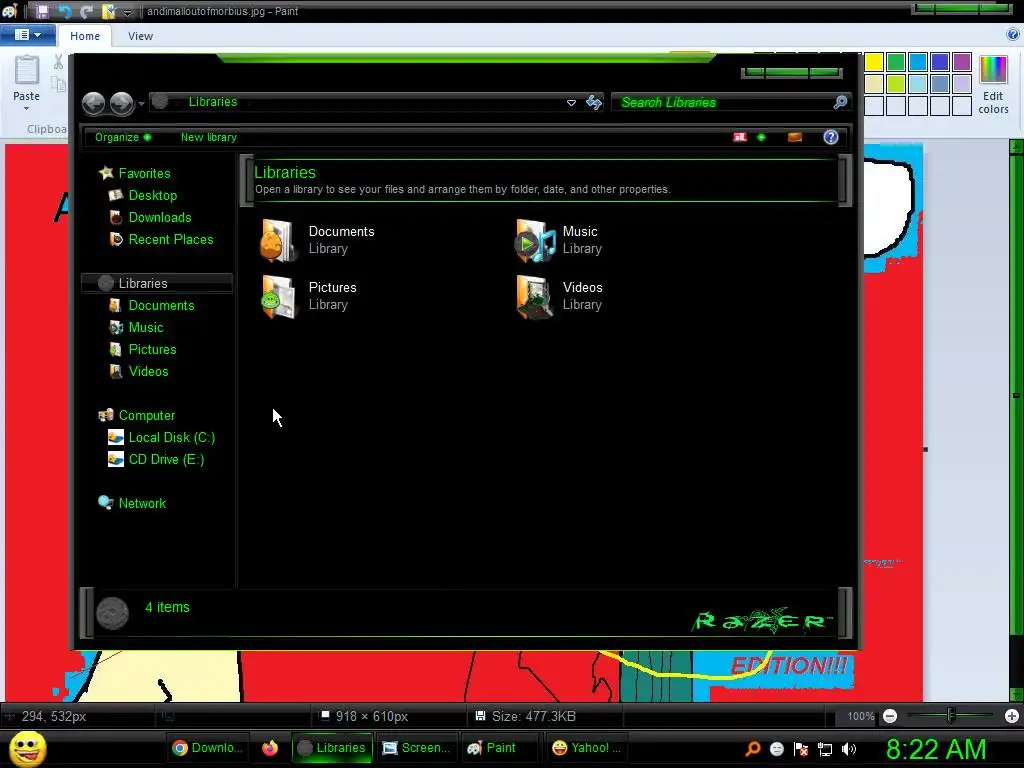The image size is (1024, 768).
Task: Click Libraries in the address bar
Action: tap(213, 102)
